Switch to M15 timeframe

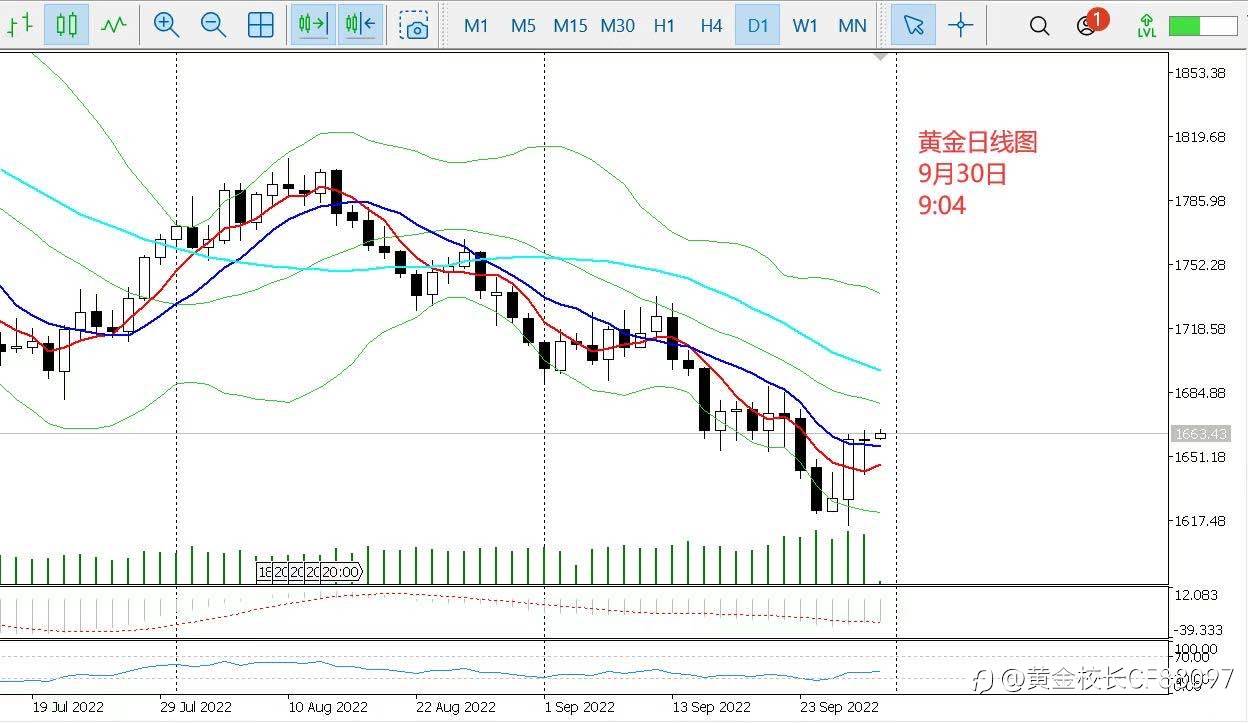click(570, 26)
